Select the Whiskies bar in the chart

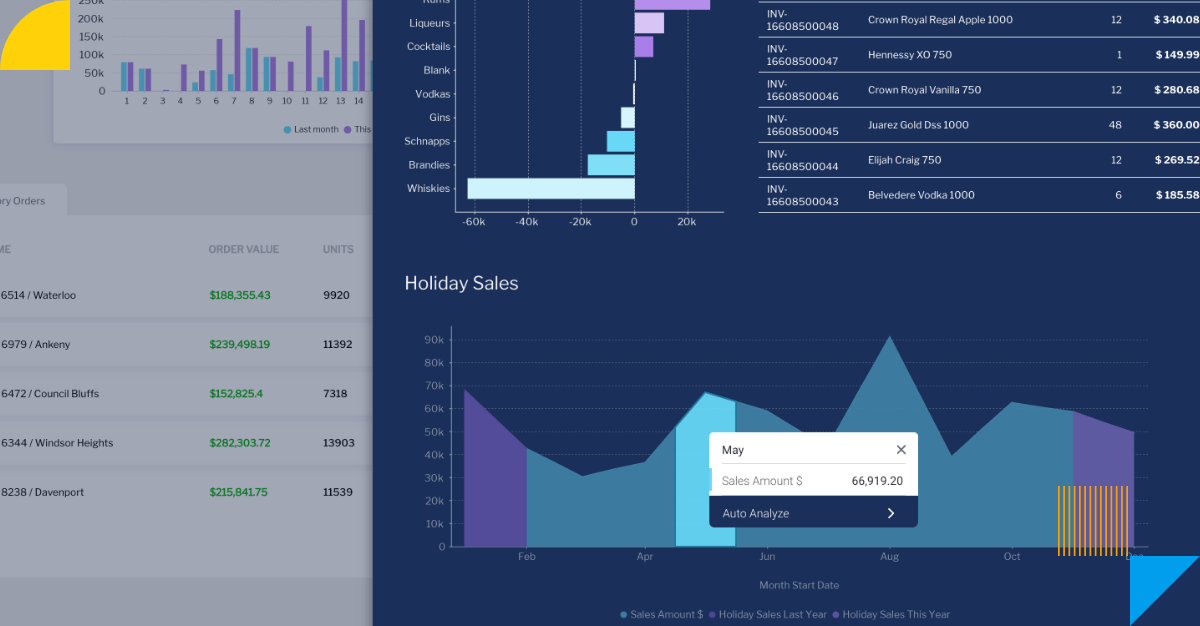[x=550, y=189]
